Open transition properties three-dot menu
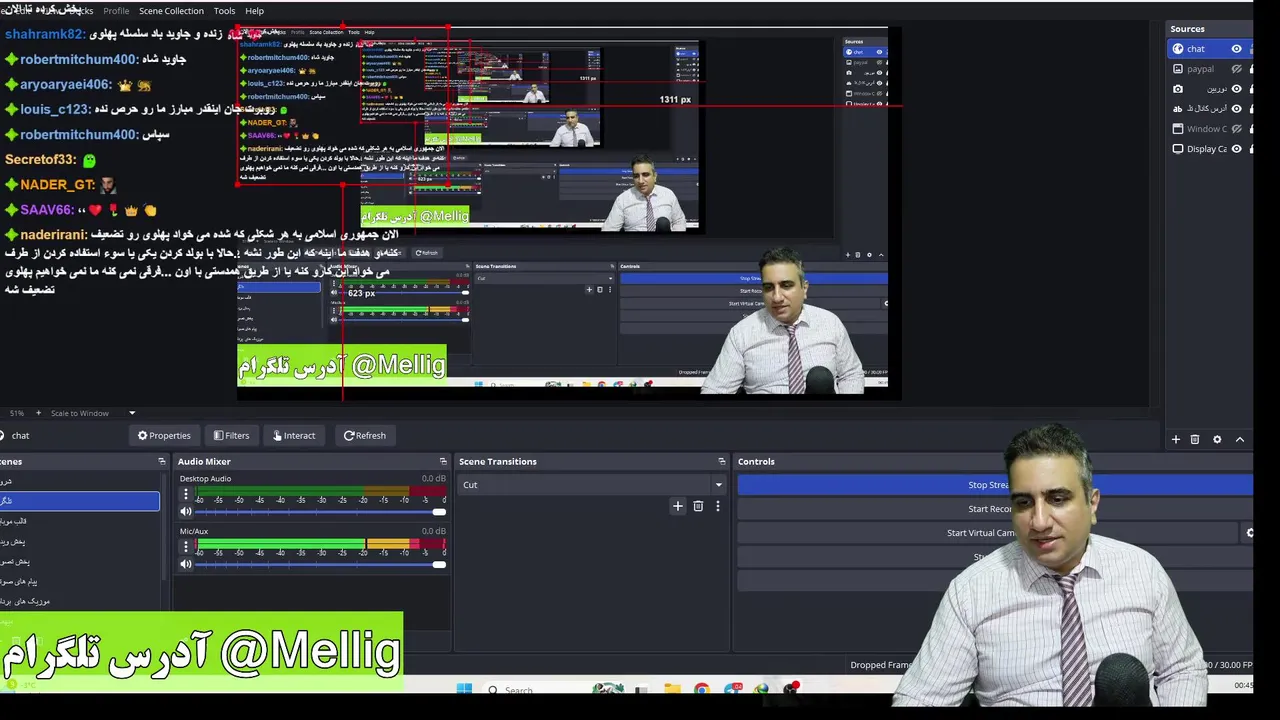The height and width of the screenshot is (720, 1280). point(717,506)
